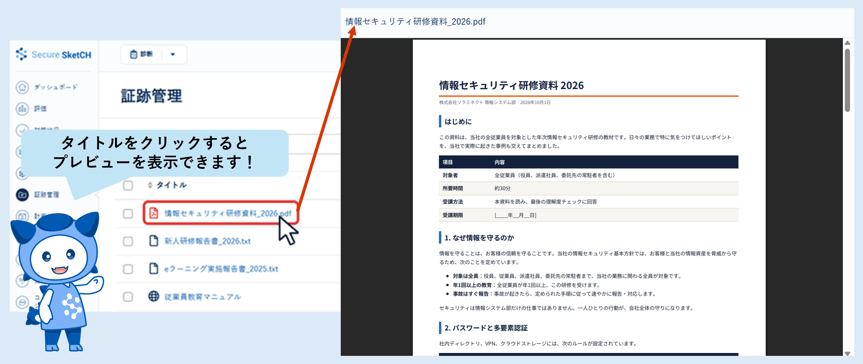Open the dropdown arrow beside 診断
This screenshot has width=863, height=364.
(173, 55)
